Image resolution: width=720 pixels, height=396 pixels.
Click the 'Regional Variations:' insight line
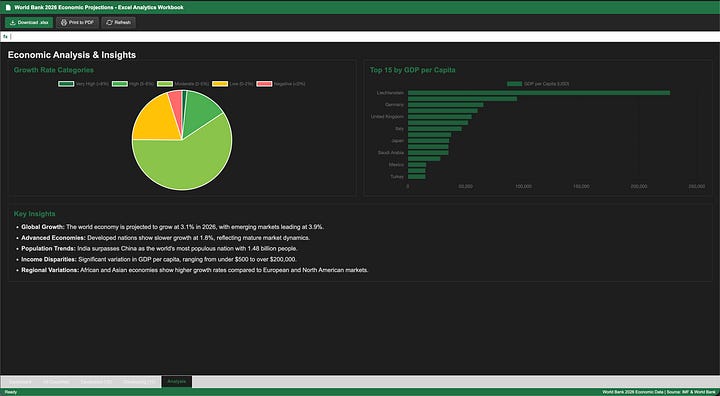coord(195,270)
